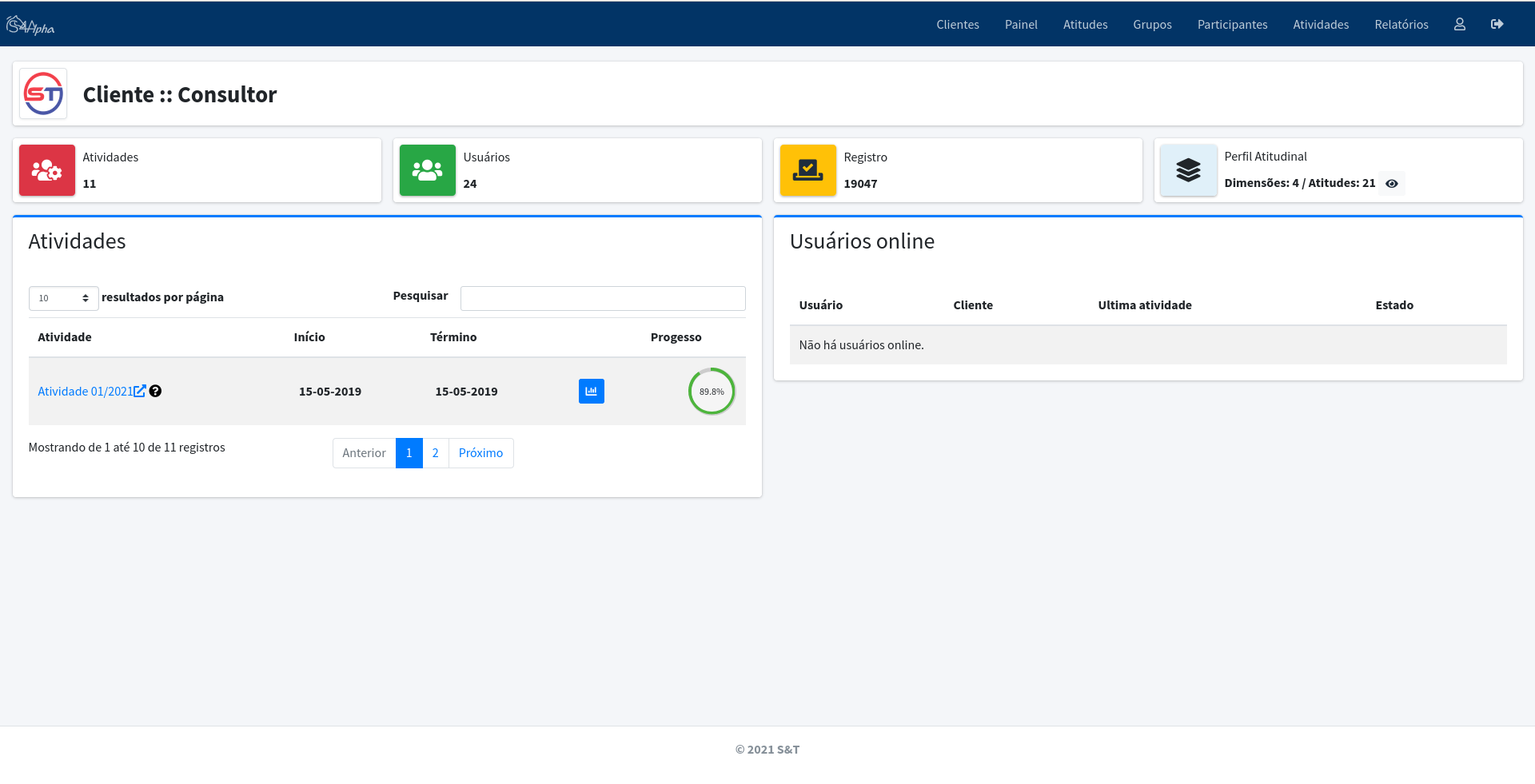Open the blue chart report button

tap(591, 392)
